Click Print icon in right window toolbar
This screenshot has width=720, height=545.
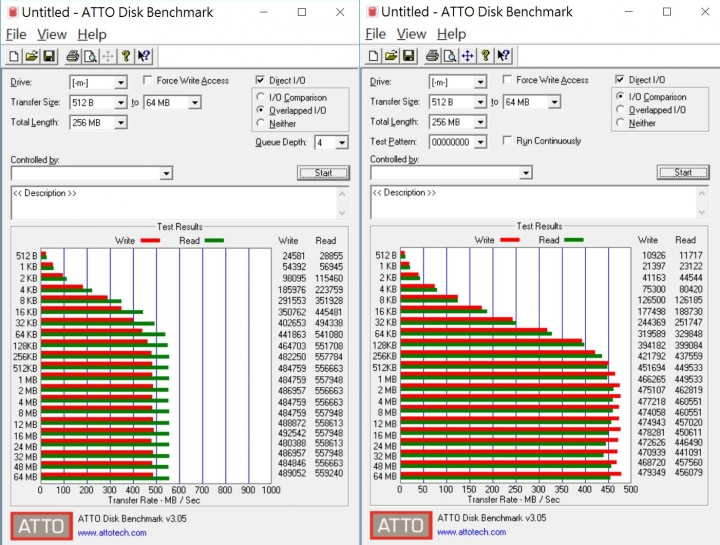[432, 56]
